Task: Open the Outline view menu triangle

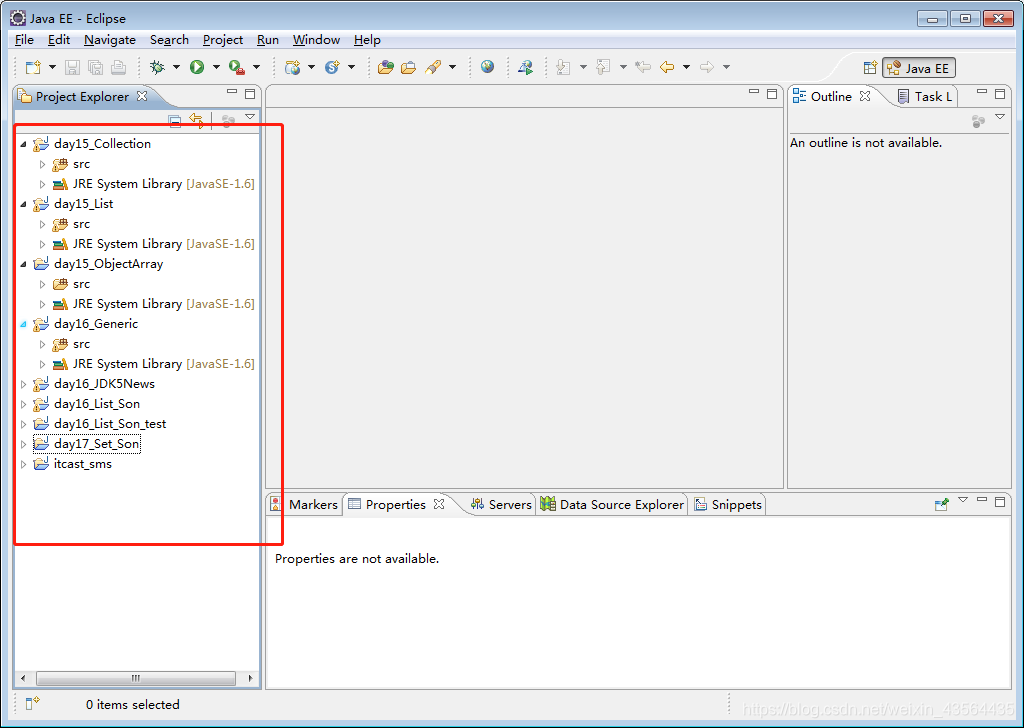Action: coord(1000,117)
